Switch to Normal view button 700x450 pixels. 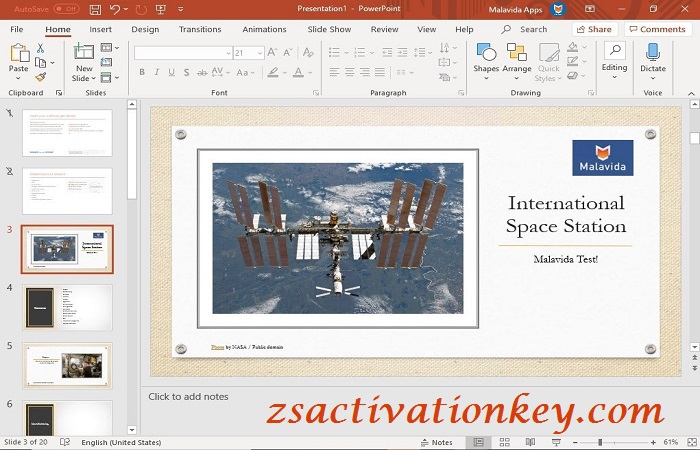pyautogui.click(x=479, y=442)
